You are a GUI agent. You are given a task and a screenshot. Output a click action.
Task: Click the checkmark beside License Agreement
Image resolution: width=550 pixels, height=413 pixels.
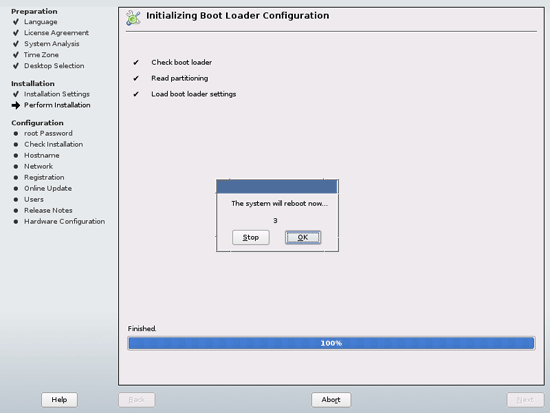(x=16, y=33)
